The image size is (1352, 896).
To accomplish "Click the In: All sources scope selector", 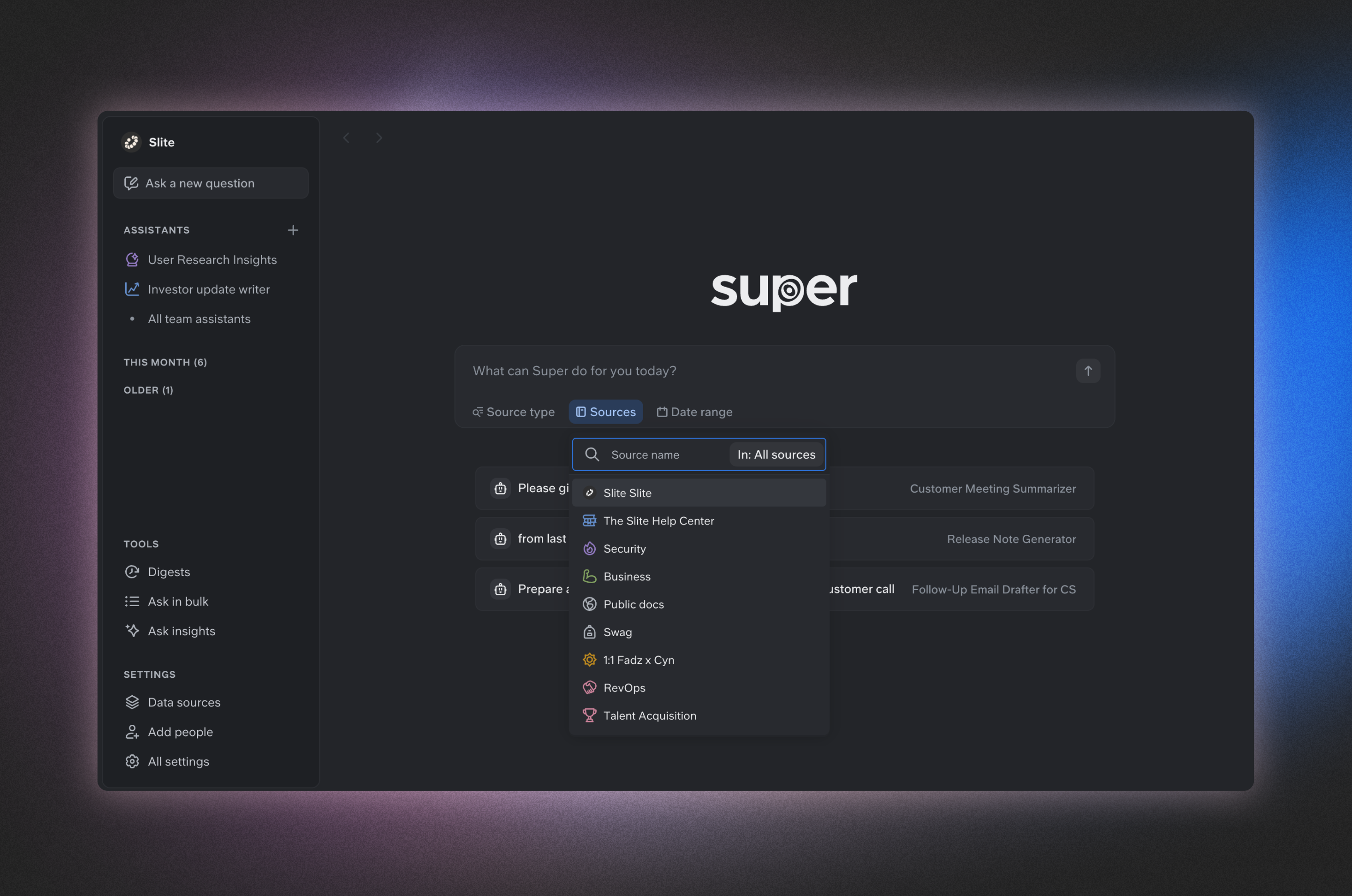I will coord(775,455).
